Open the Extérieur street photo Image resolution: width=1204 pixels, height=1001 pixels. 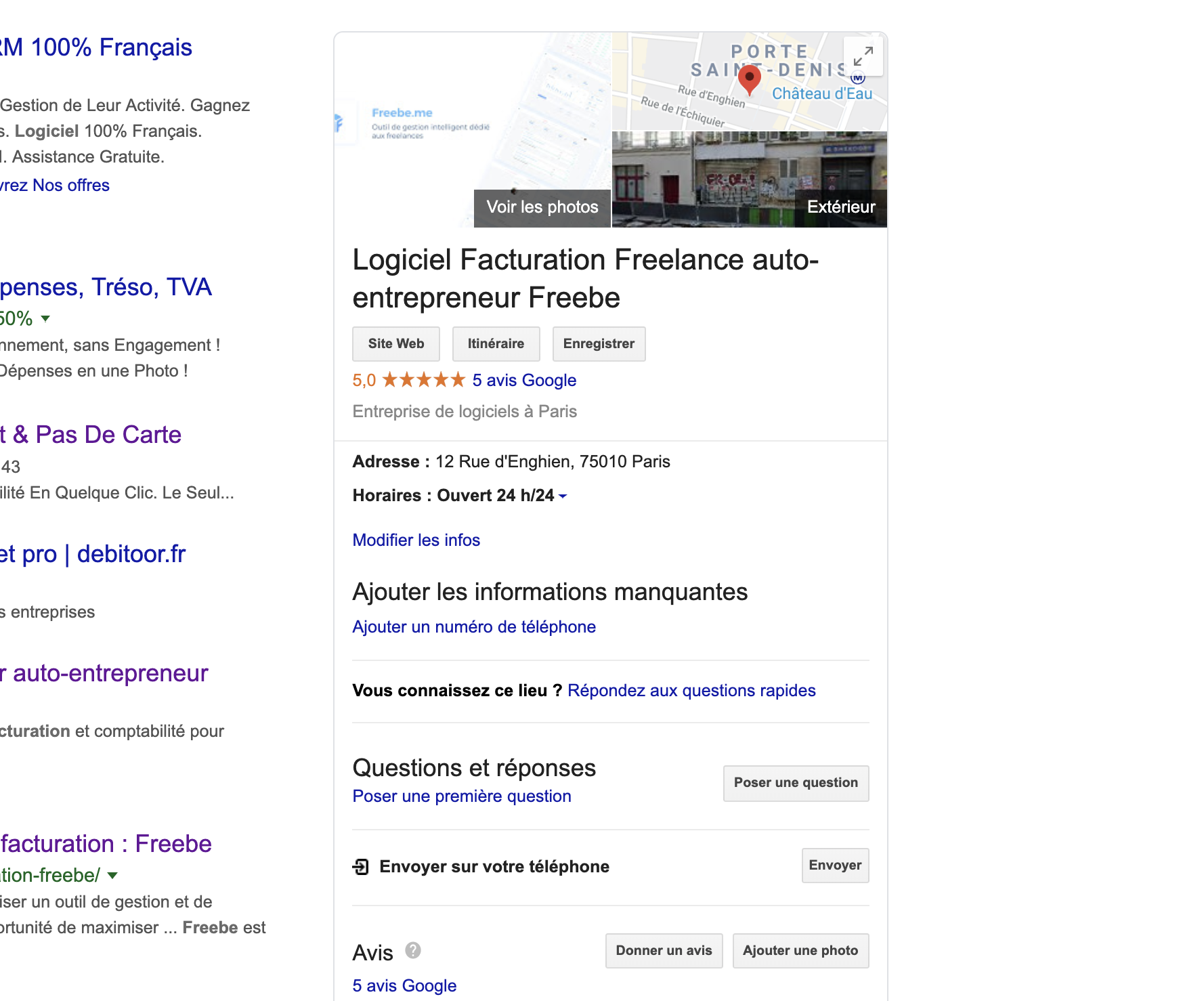pyautogui.click(x=750, y=179)
